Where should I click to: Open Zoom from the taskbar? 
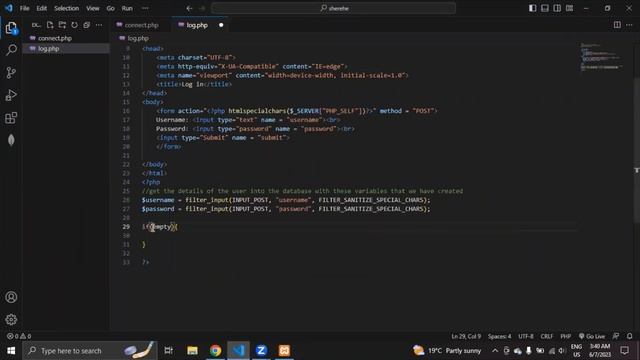261,351
